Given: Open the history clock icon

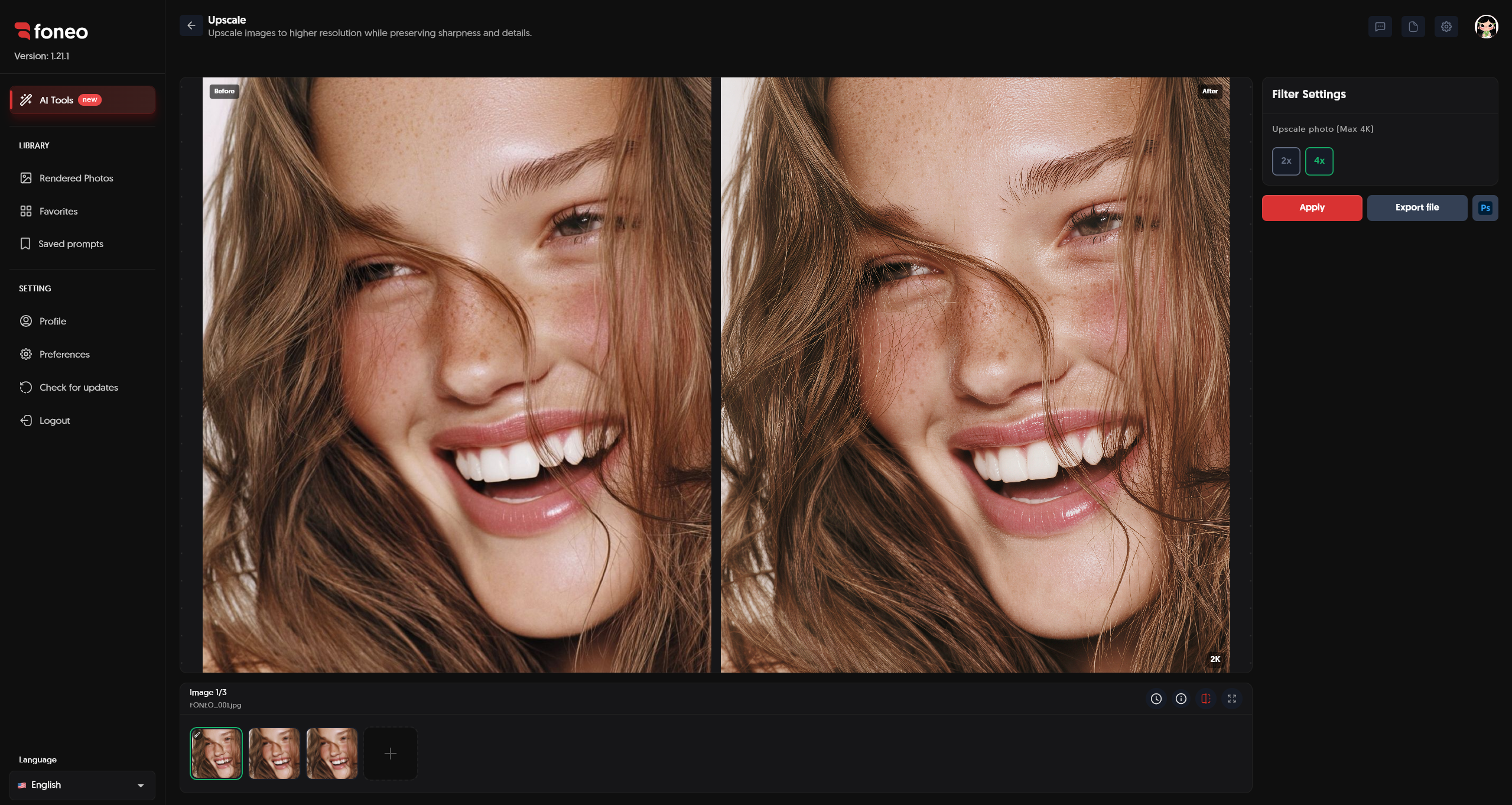Looking at the screenshot, I should coord(1156,699).
